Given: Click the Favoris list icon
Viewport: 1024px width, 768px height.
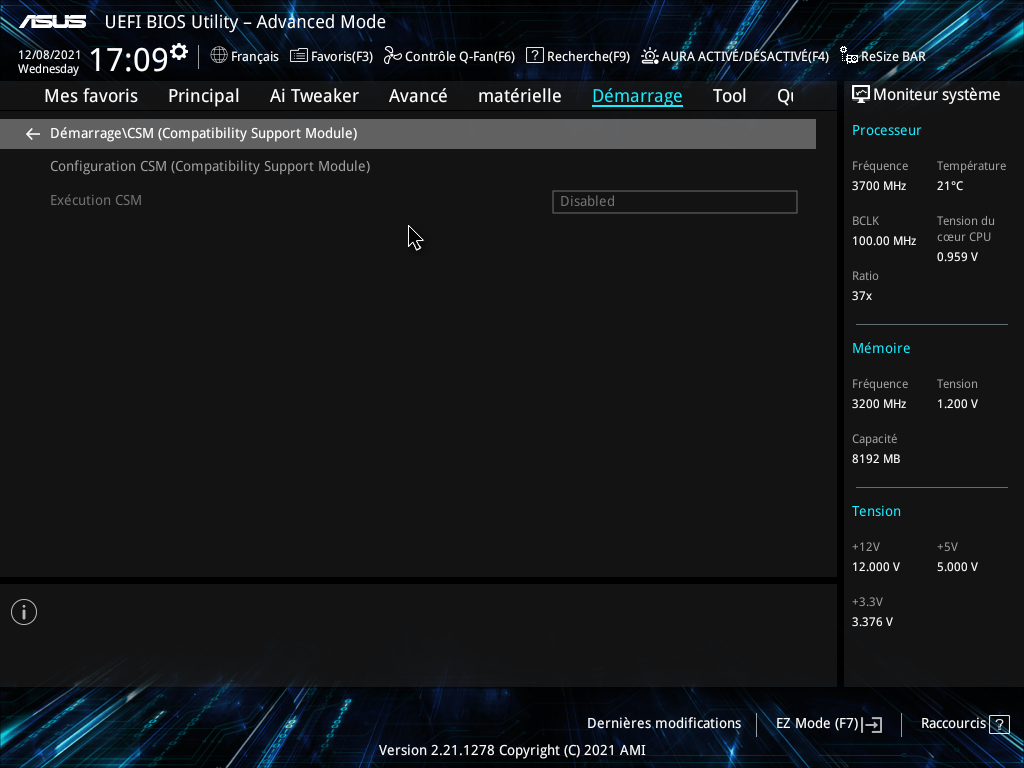Looking at the screenshot, I should coord(298,56).
